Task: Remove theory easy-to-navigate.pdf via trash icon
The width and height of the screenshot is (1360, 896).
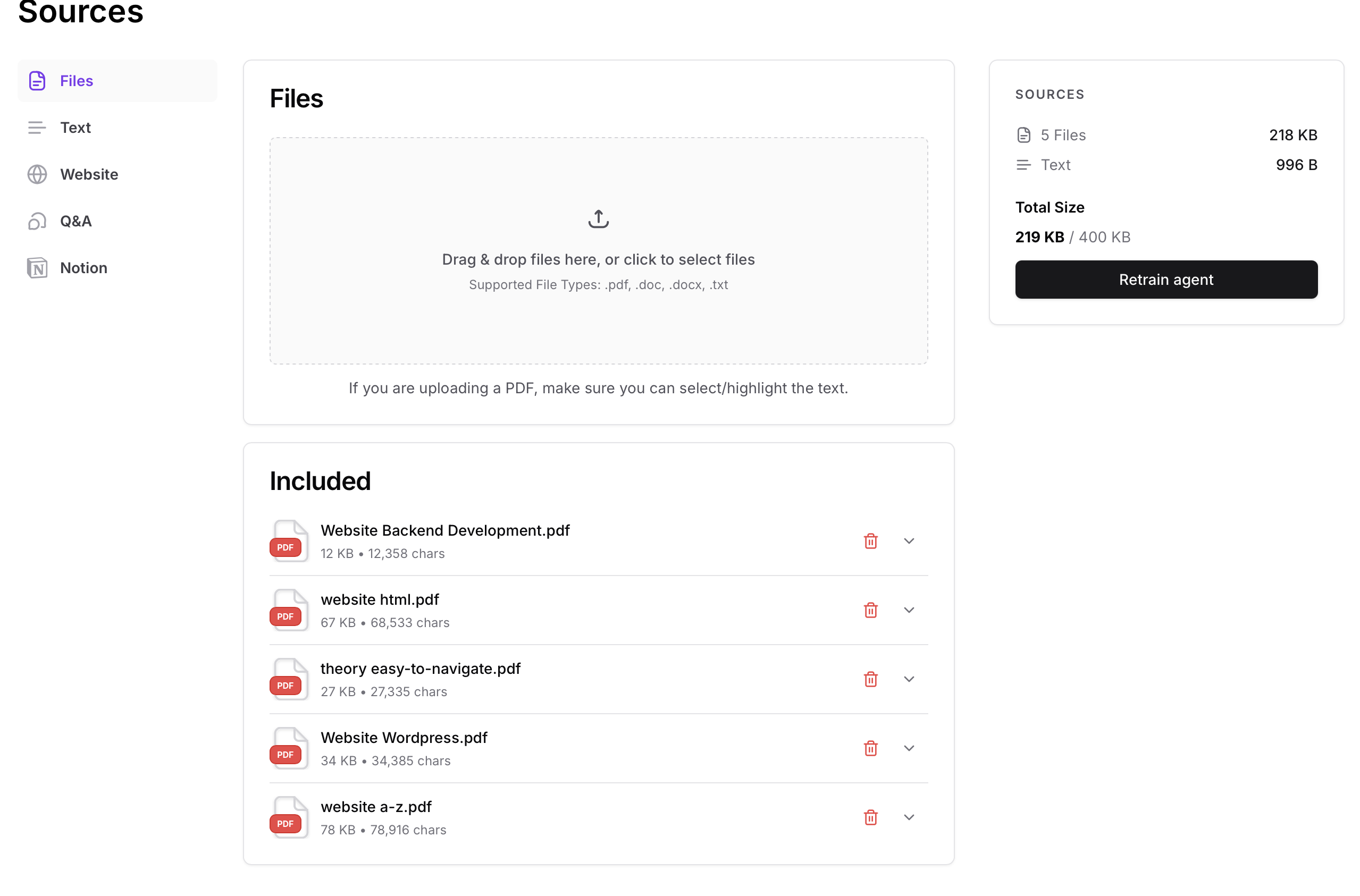Action: pos(870,679)
